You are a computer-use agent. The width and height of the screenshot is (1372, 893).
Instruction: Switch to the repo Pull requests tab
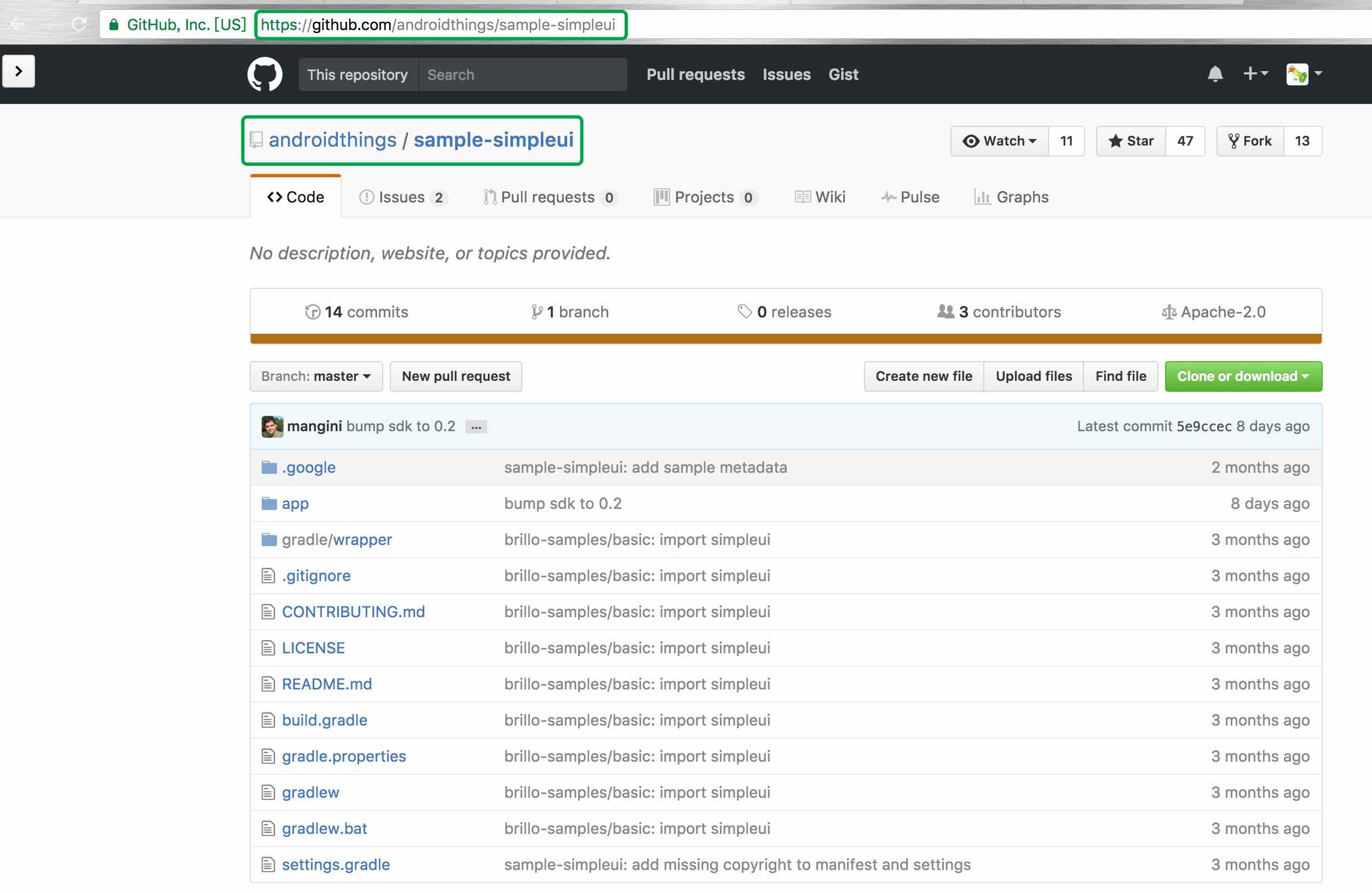(x=551, y=197)
